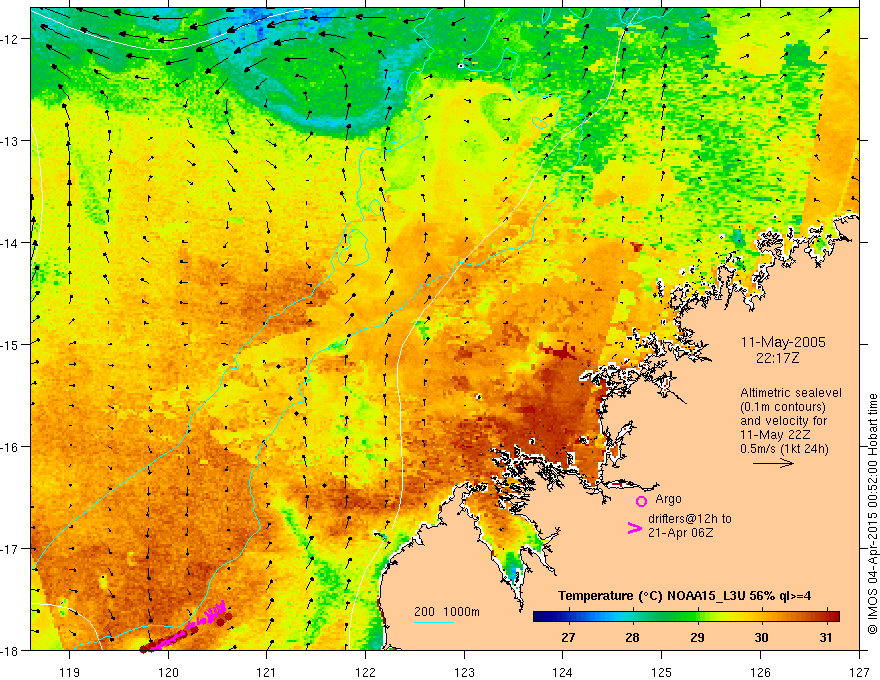Click the 'Altimetric sealevel' label
Image resolution: width=880 pixels, height=680 pixels.
tap(791, 393)
